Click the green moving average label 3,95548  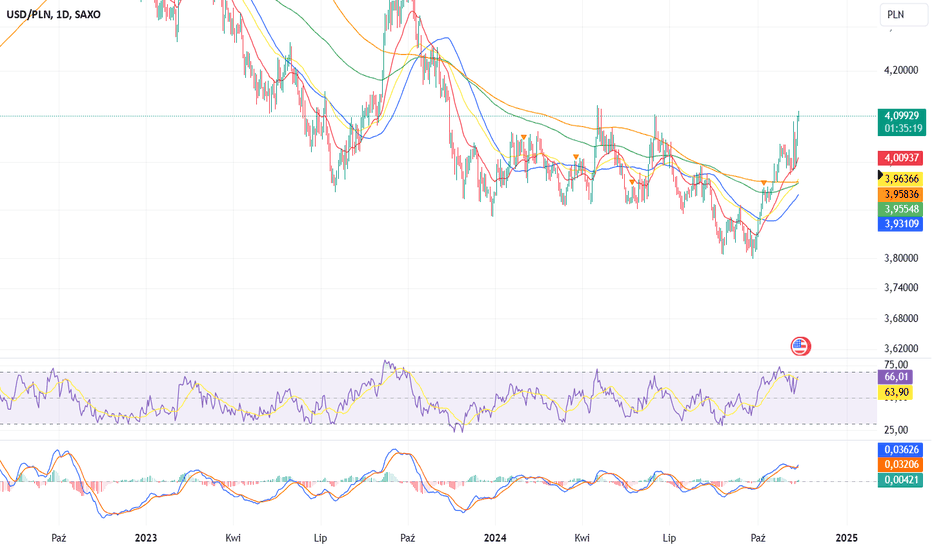pos(900,209)
